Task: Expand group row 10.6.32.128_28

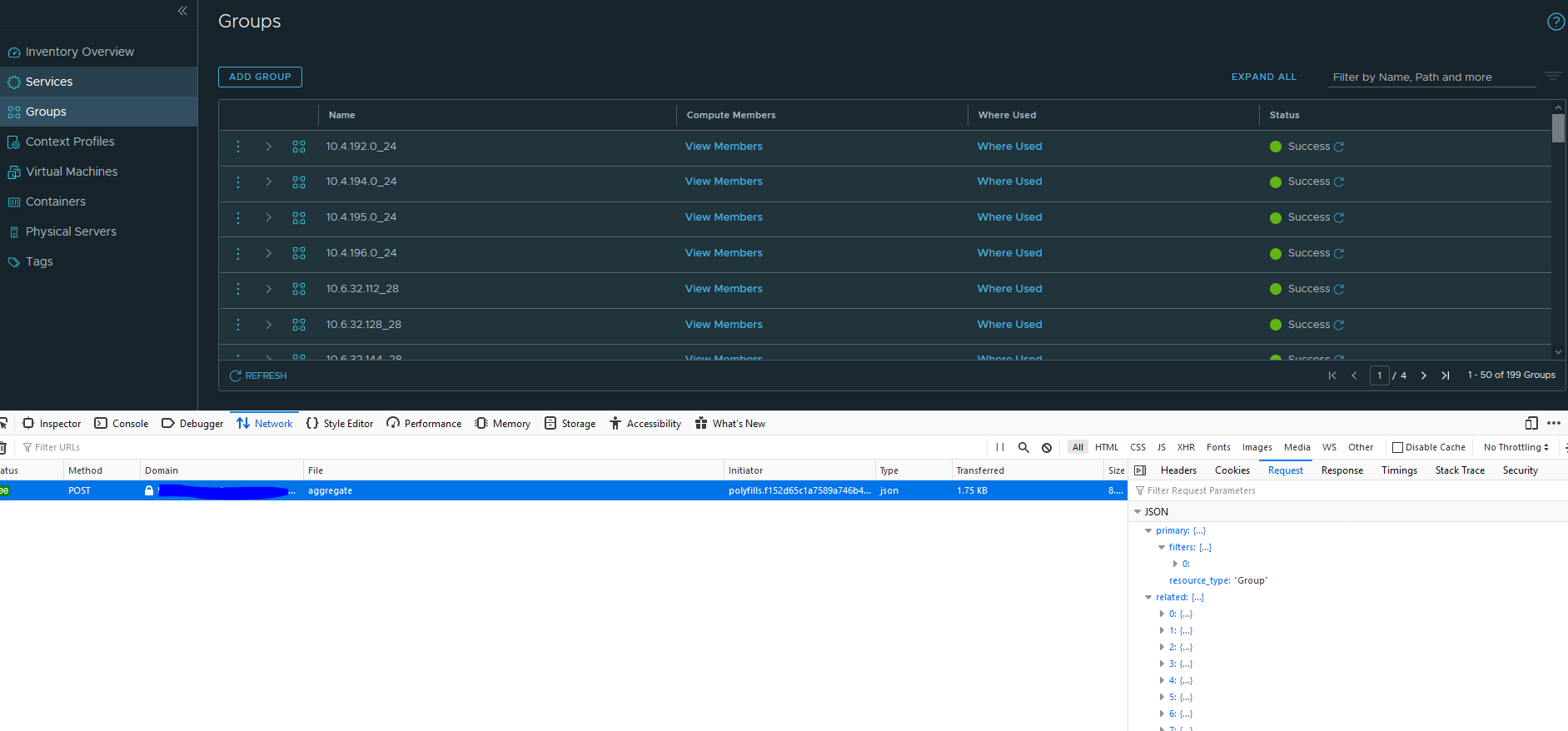Action: tap(269, 325)
